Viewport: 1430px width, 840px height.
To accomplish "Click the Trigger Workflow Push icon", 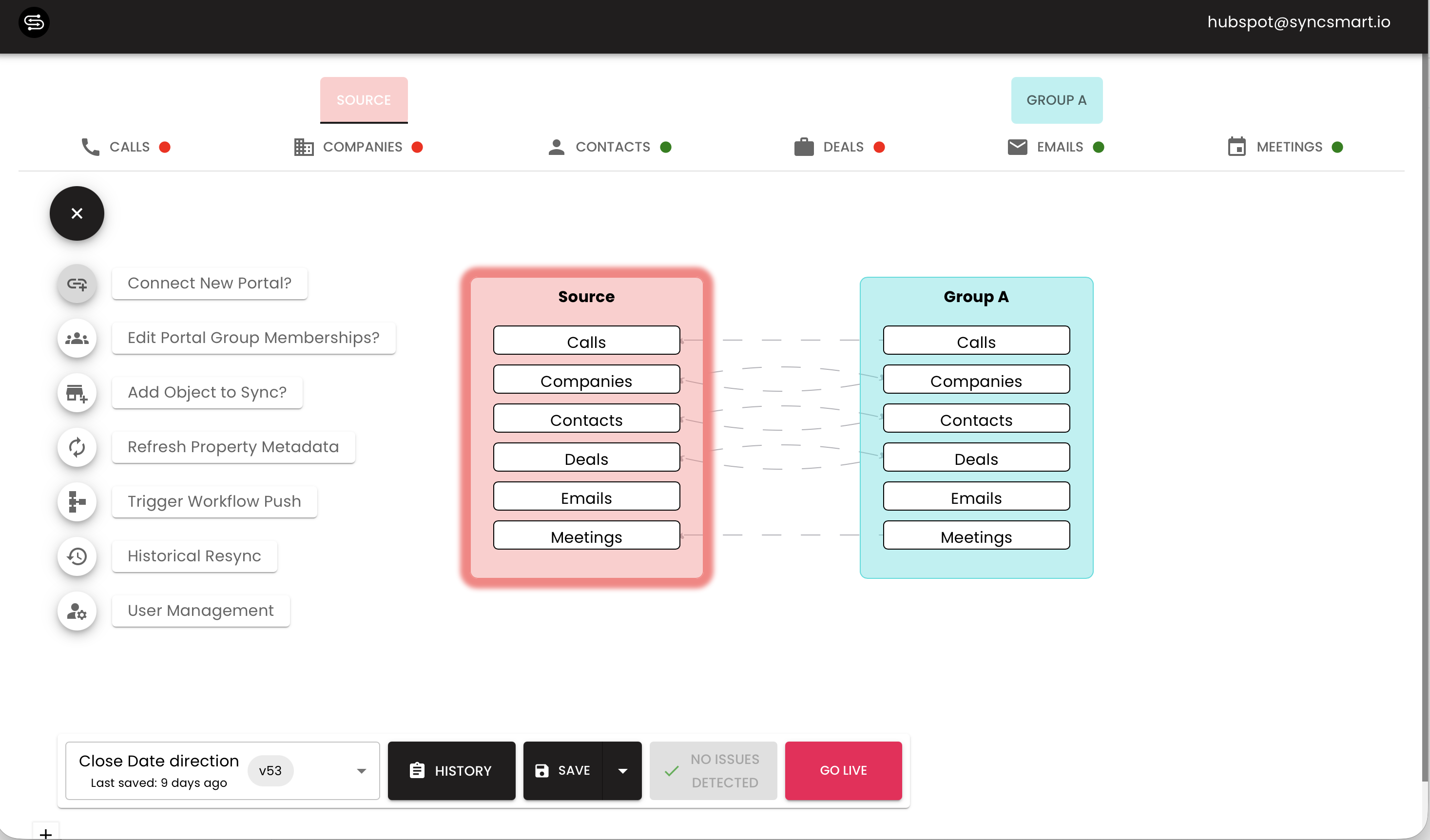I will (77, 501).
